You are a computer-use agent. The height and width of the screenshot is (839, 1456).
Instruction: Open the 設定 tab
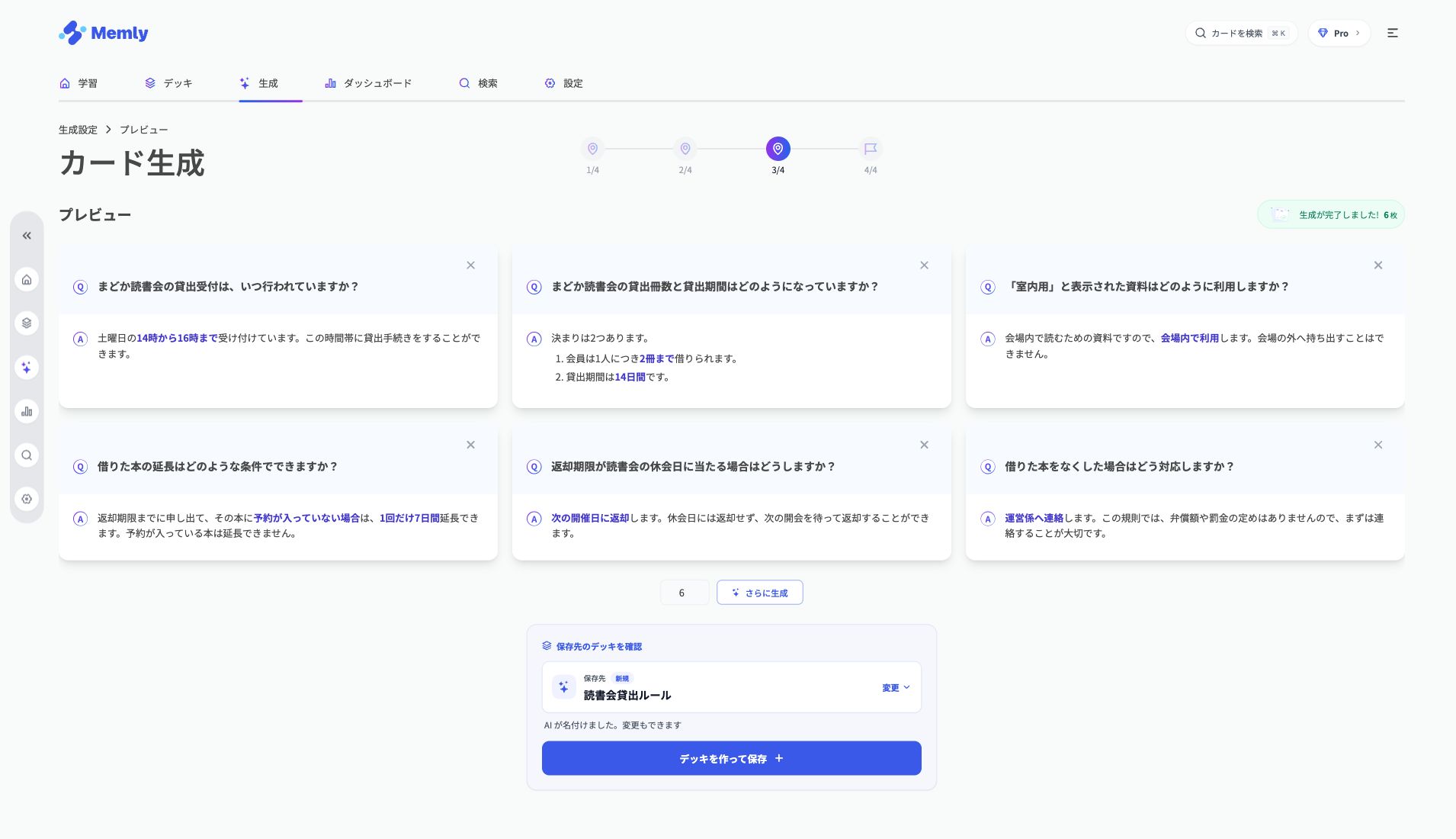click(x=563, y=83)
